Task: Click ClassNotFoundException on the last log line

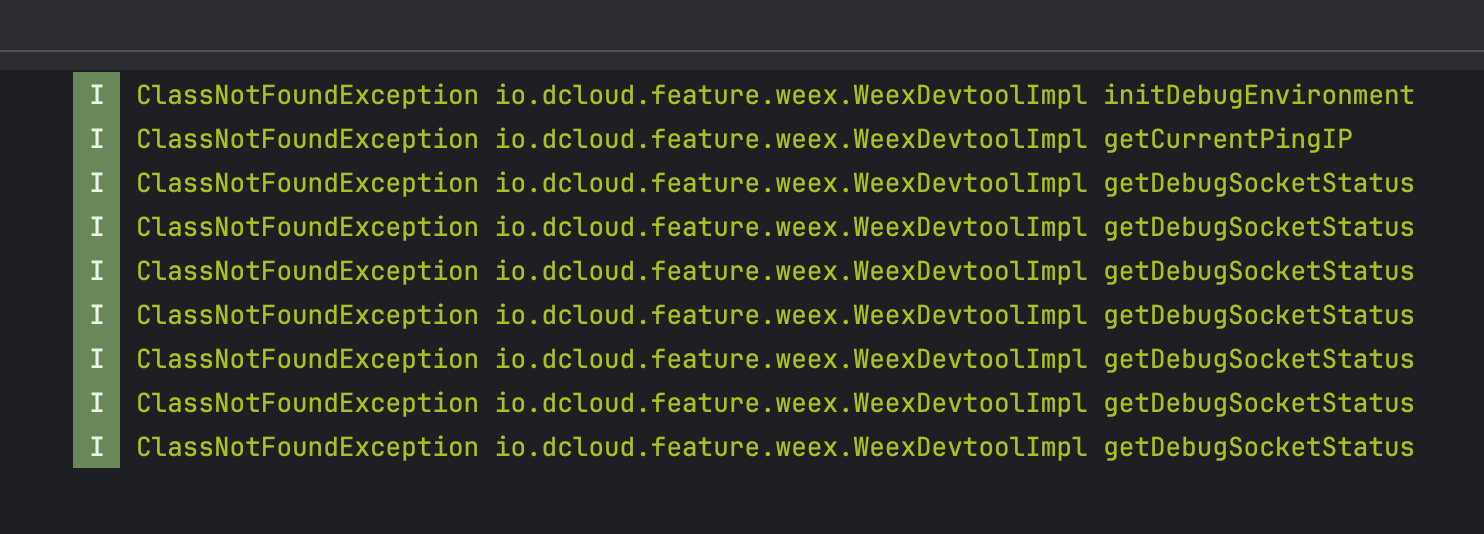Action: point(307,447)
